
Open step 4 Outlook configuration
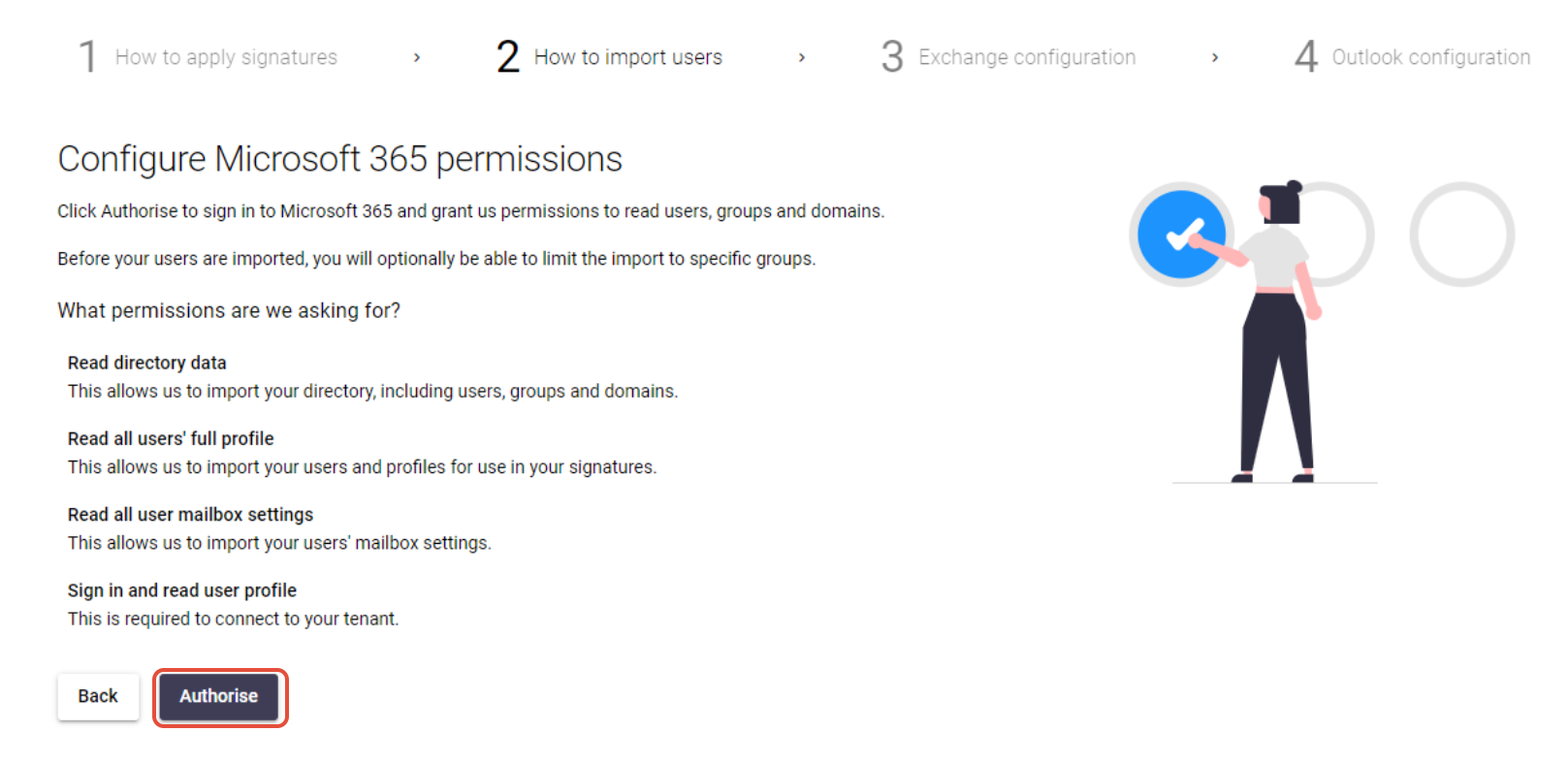tap(1413, 57)
